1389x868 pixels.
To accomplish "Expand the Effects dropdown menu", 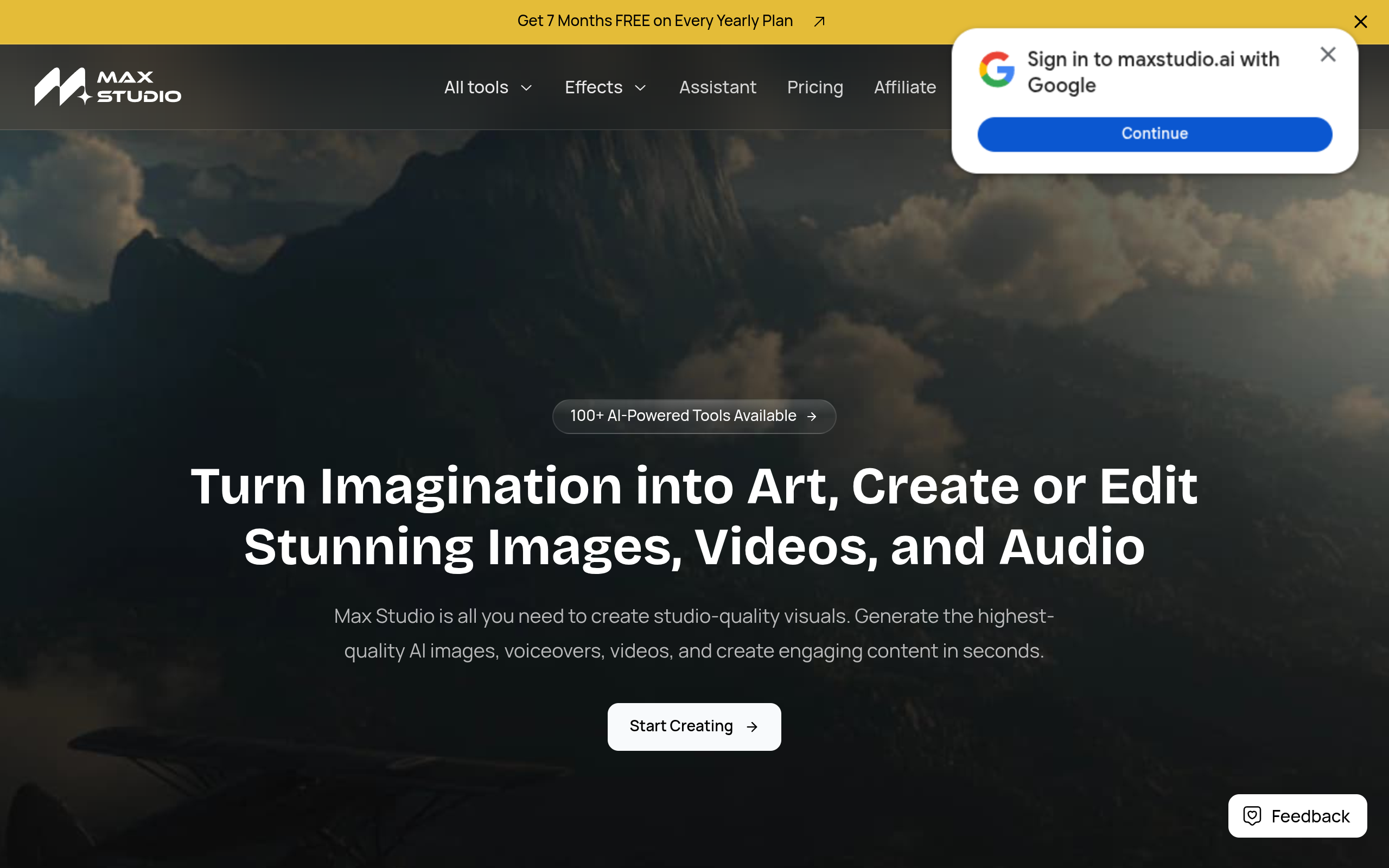I will (x=606, y=87).
